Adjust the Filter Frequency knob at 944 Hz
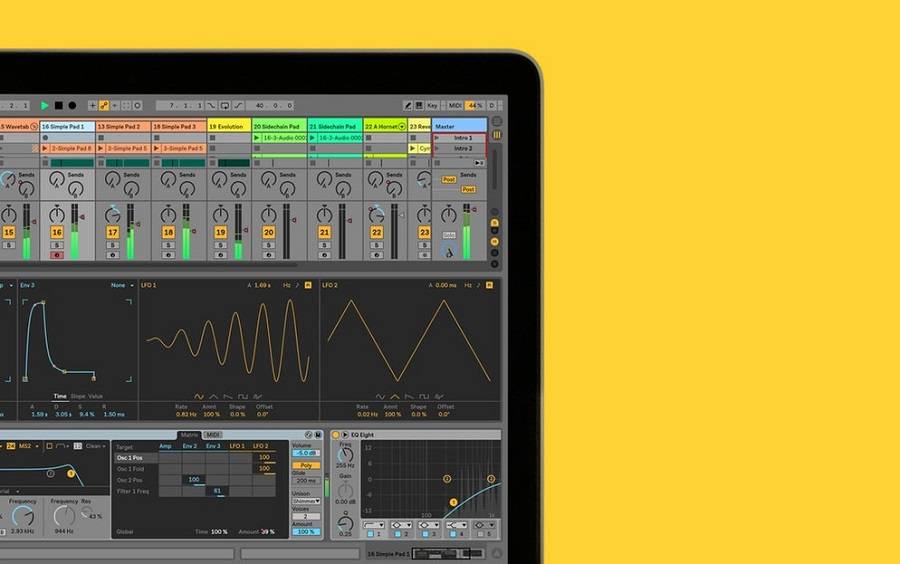900x564 pixels. tap(64, 516)
